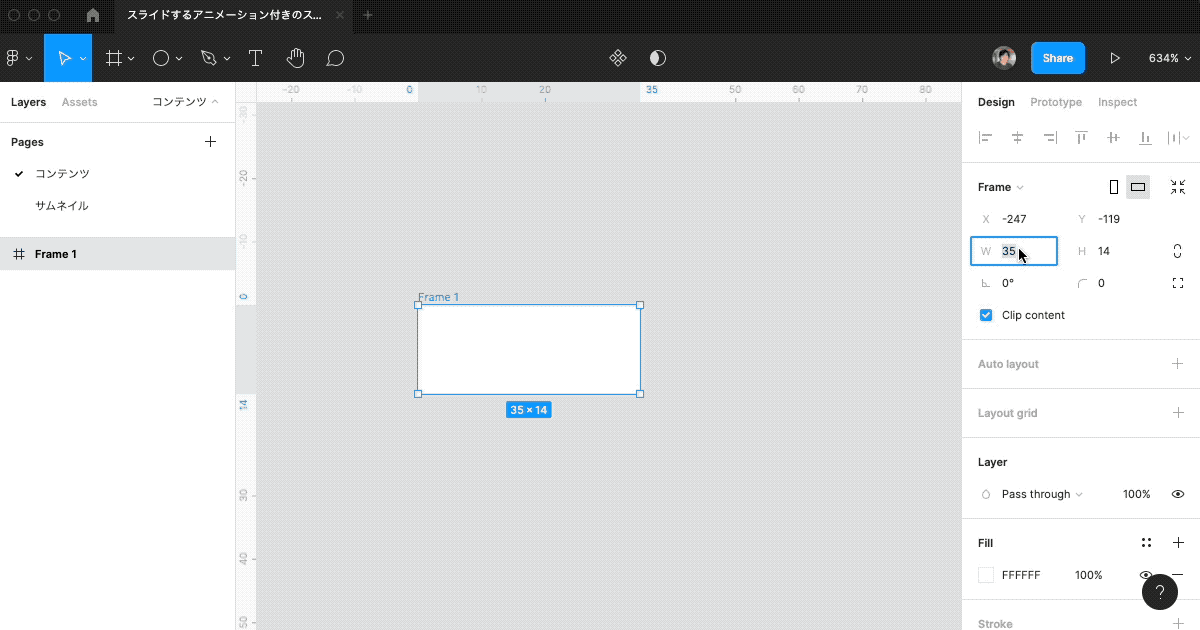Add Layout grid with plus

[1178, 413]
